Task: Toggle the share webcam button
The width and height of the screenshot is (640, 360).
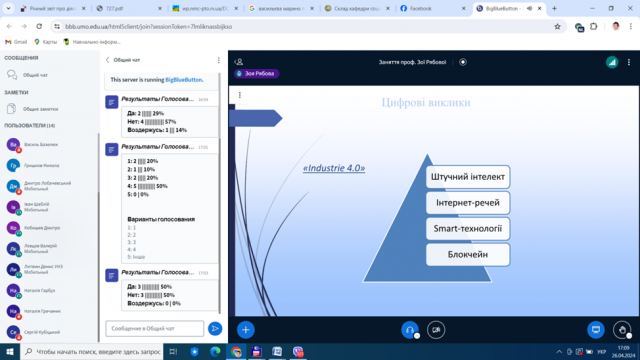Action: click(x=436, y=330)
